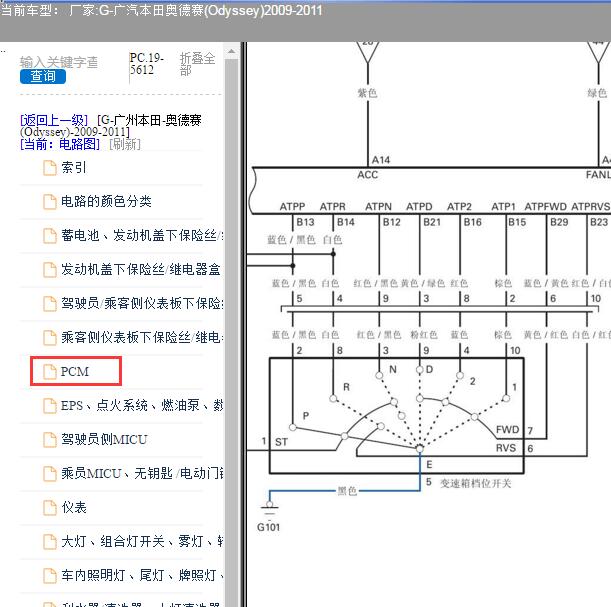Select the PCM entry
The image size is (611, 607).
(x=75, y=371)
